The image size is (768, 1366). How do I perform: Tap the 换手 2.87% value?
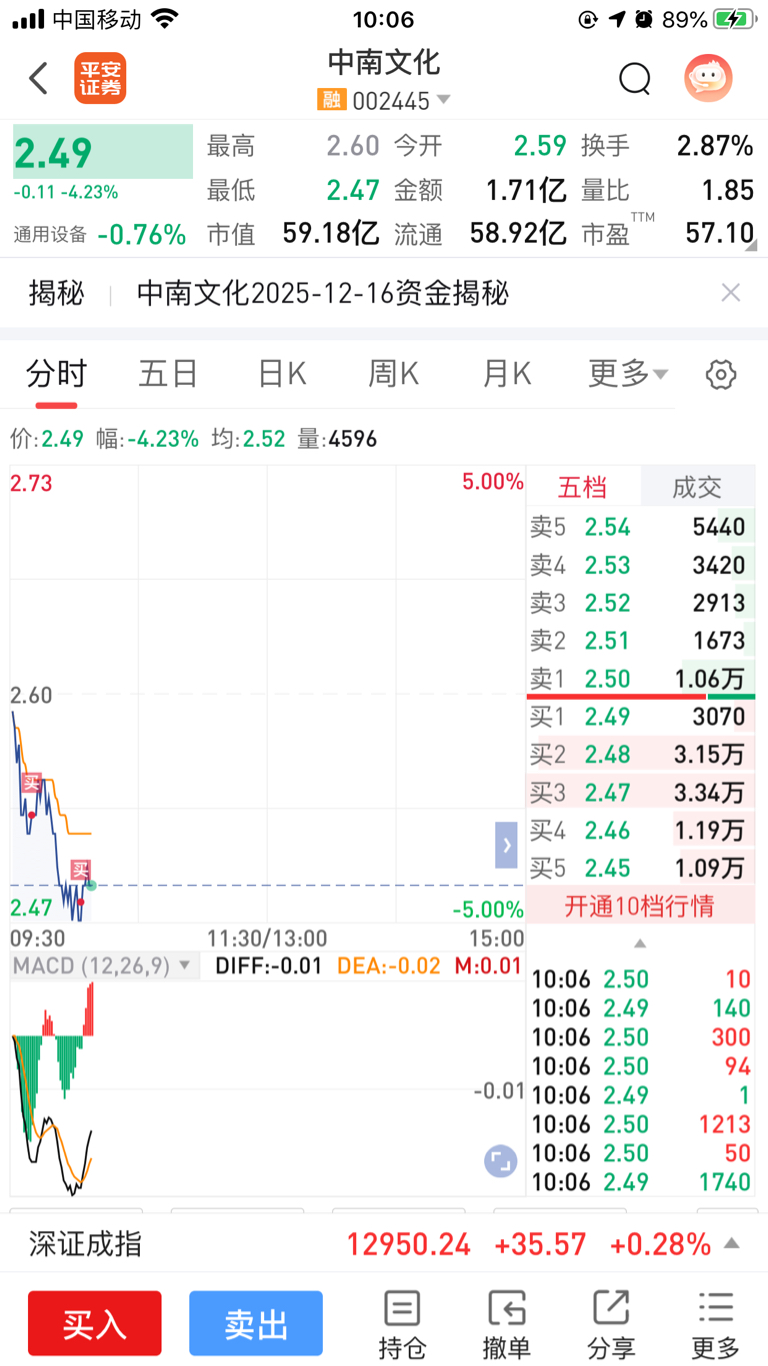pos(714,146)
